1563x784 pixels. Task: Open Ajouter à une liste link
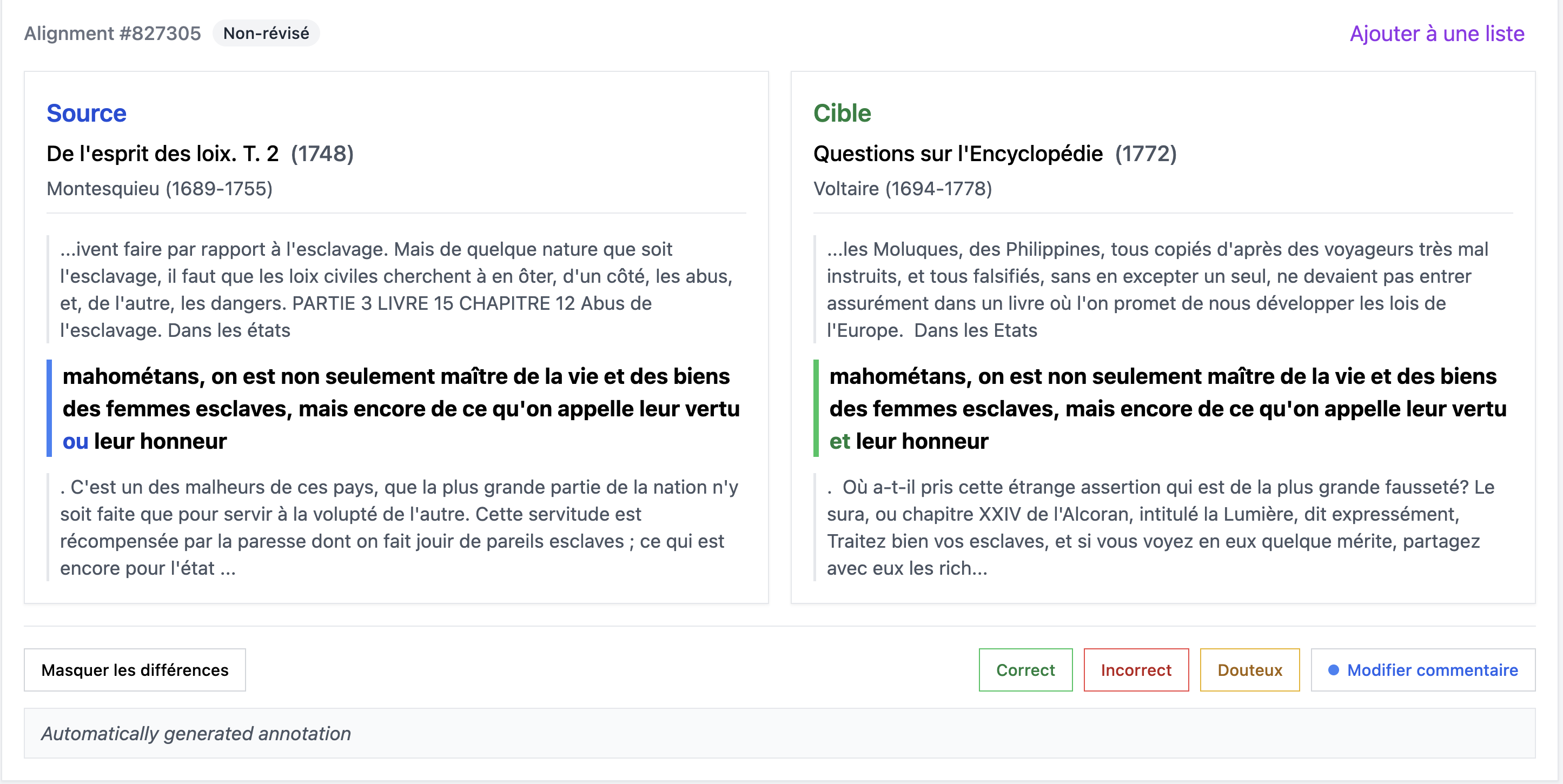tap(1436, 34)
